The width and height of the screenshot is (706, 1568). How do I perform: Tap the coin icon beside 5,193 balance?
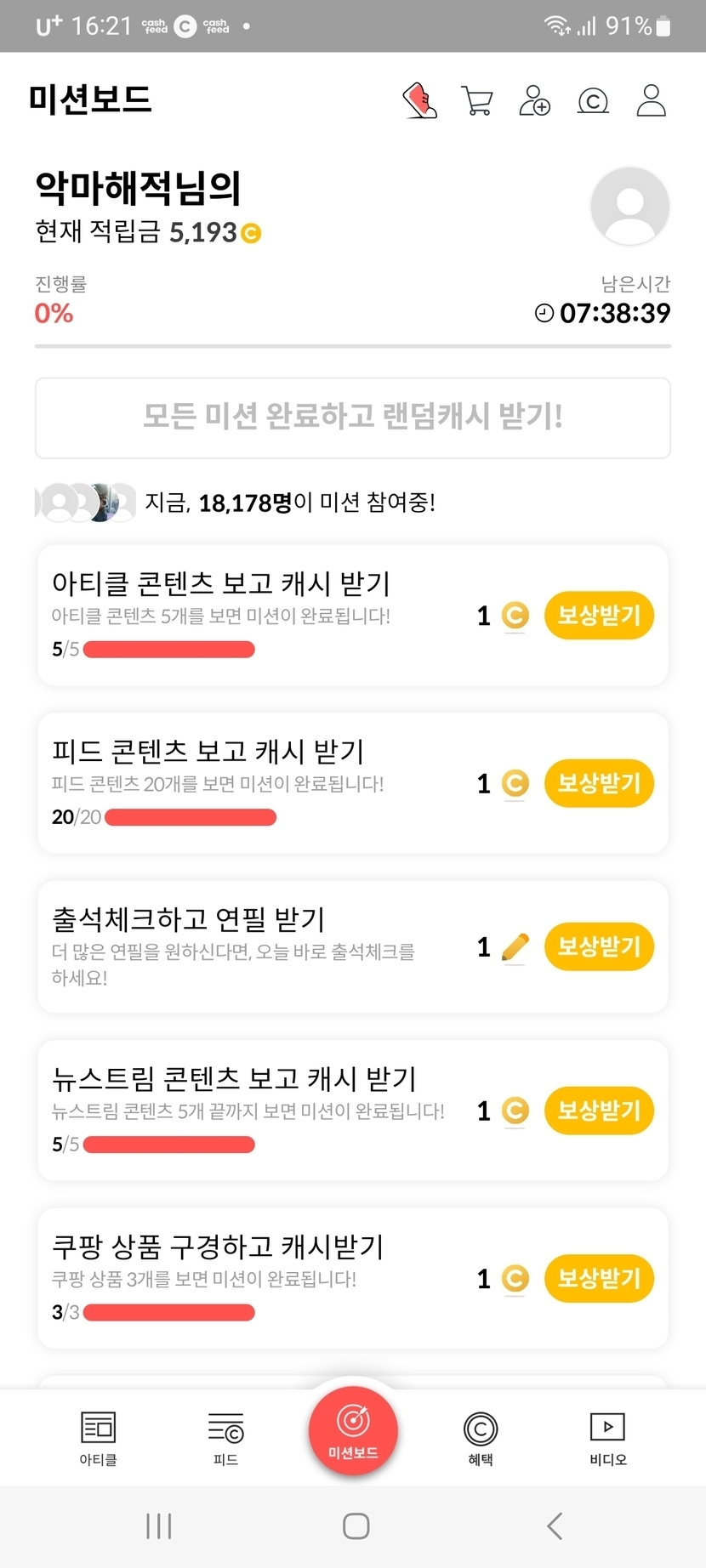(251, 233)
